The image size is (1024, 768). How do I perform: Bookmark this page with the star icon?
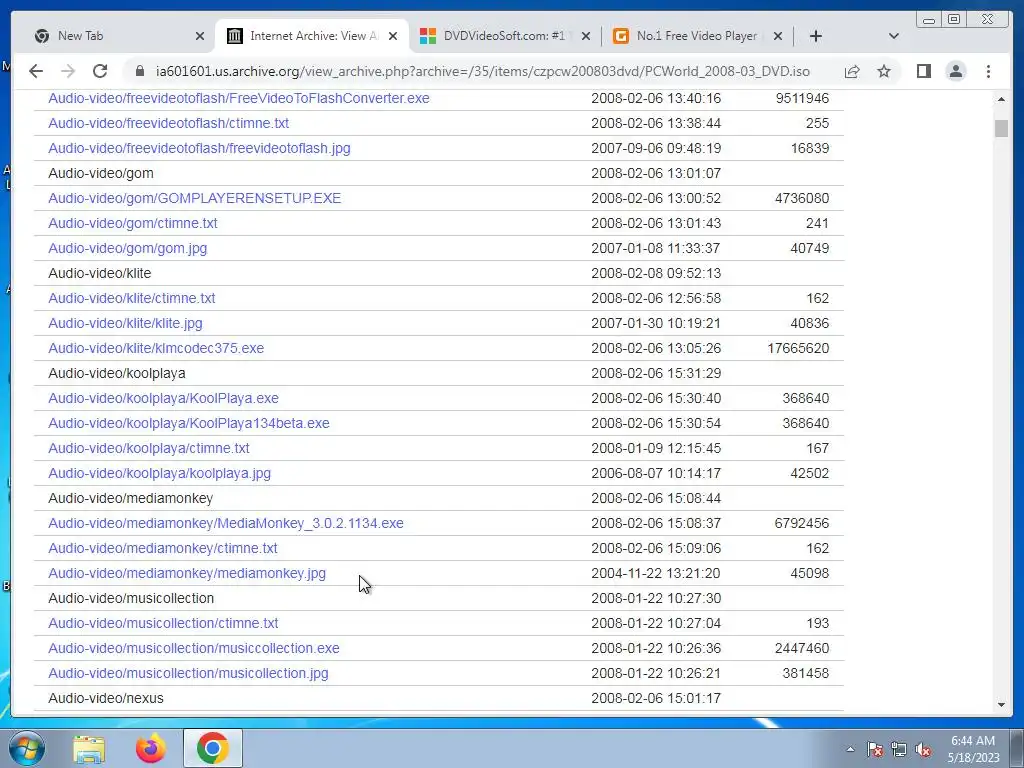(x=884, y=71)
